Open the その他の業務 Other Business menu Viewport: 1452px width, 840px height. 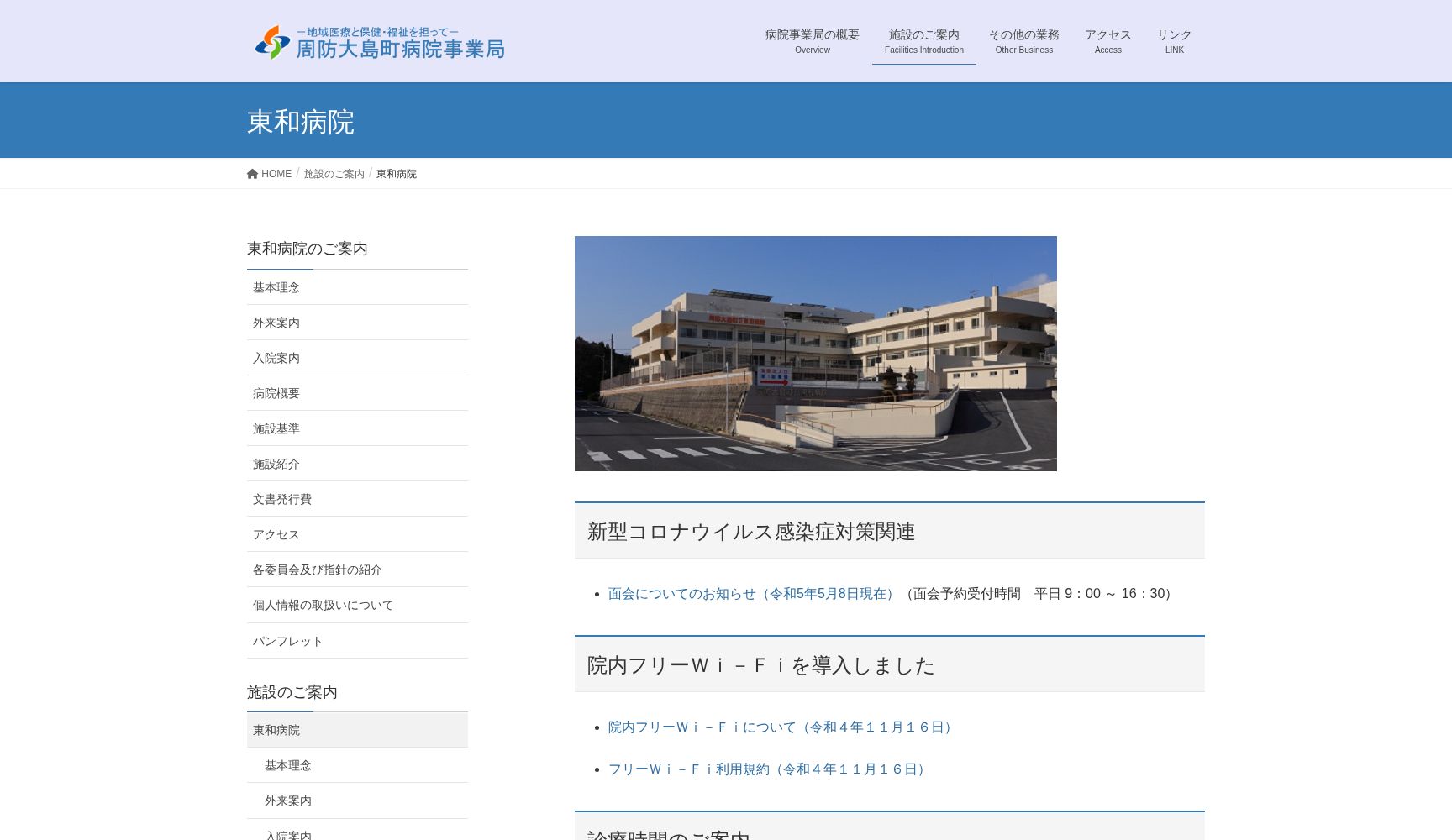pyautogui.click(x=1023, y=40)
